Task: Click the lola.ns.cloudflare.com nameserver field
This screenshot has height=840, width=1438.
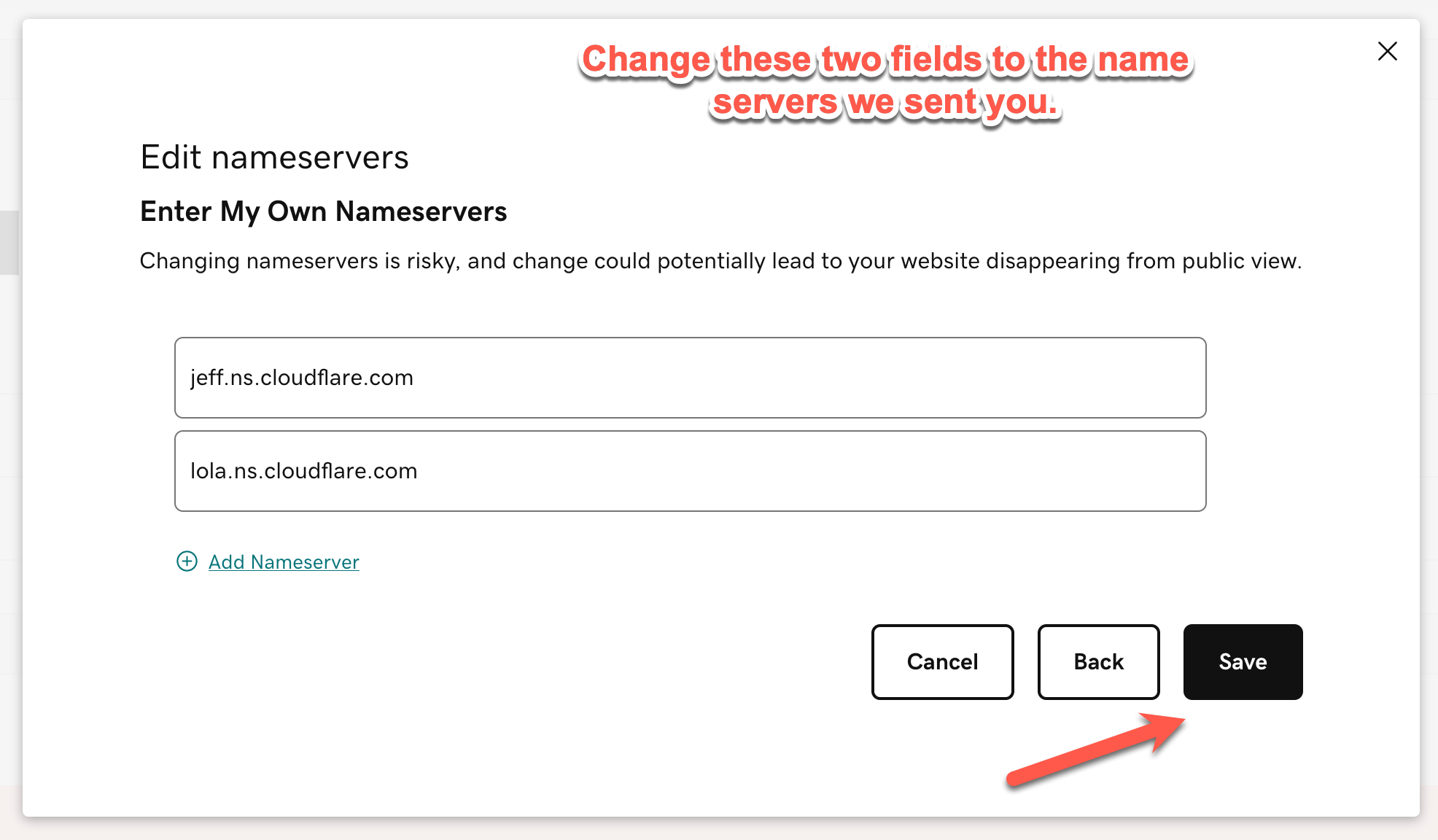Action: 690,471
